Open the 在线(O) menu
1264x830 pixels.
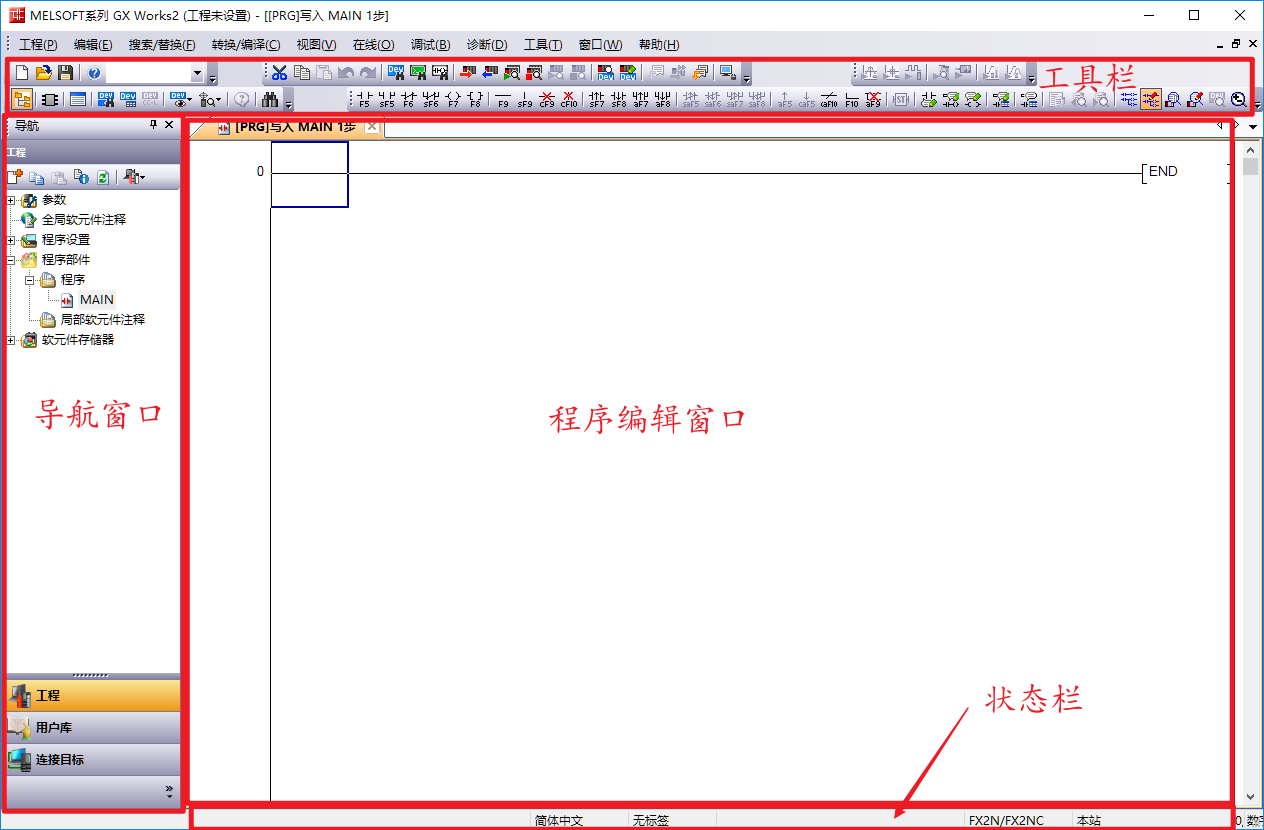(x=372, y=44)
